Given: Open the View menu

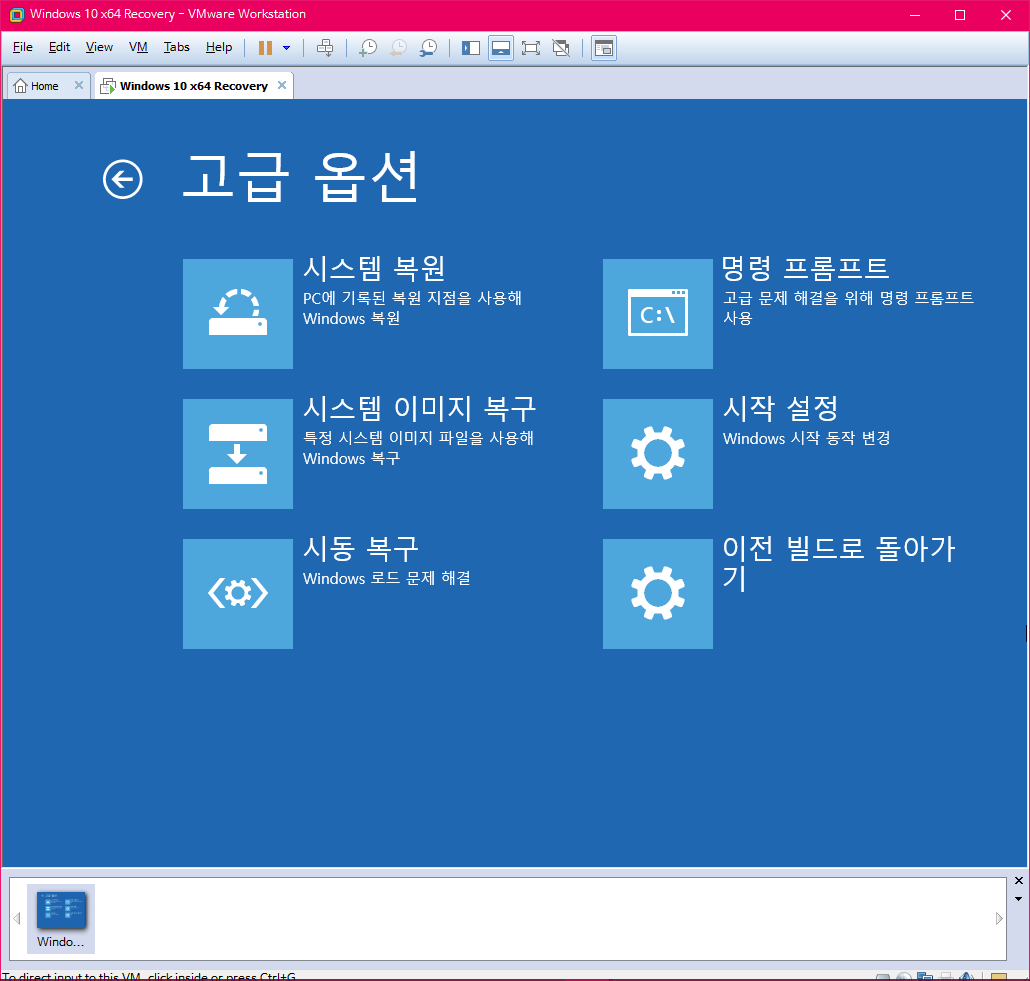Looking at the screenshot, I should (99, 47).
